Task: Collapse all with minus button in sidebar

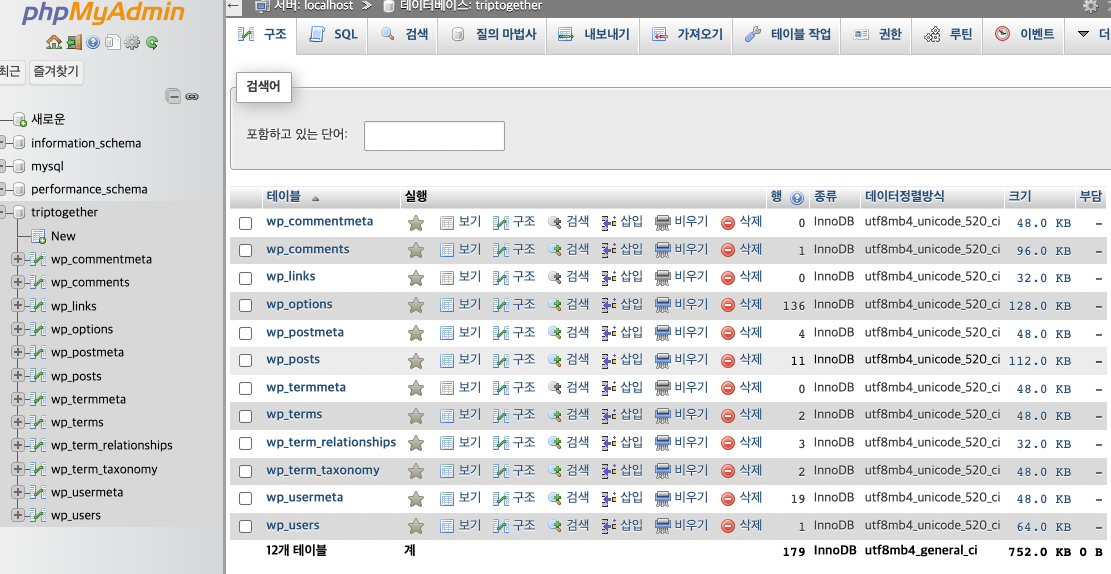Action: click(x=173, y=96)
